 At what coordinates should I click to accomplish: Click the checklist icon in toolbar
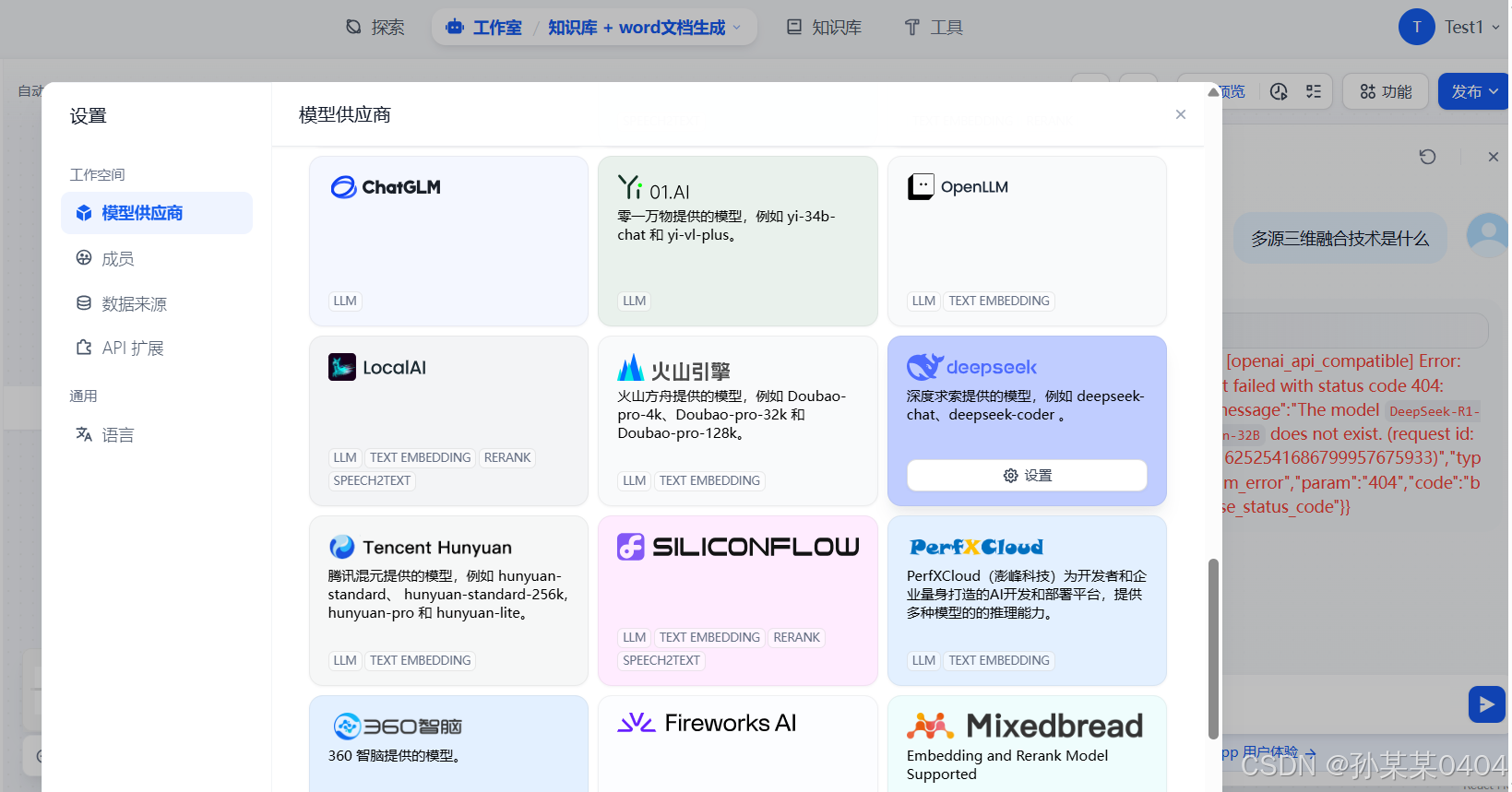[1314, 91]
